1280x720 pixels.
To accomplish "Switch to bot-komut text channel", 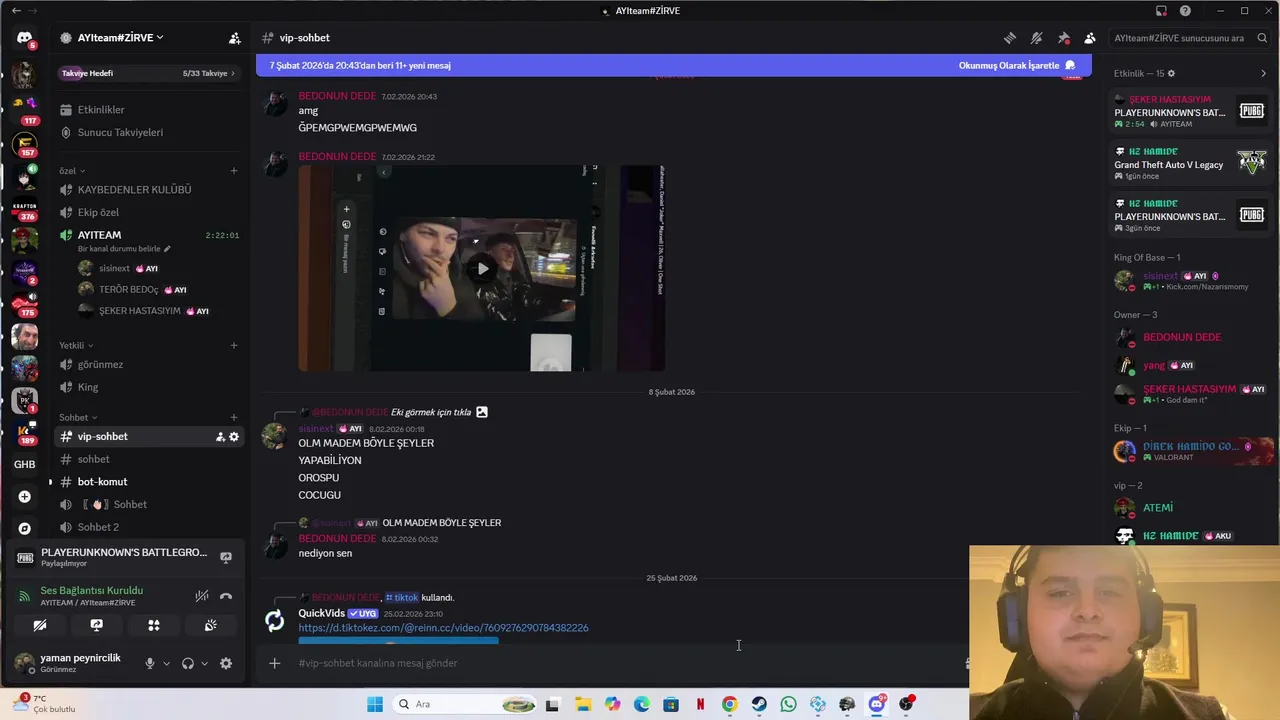I will click(148, 482).
